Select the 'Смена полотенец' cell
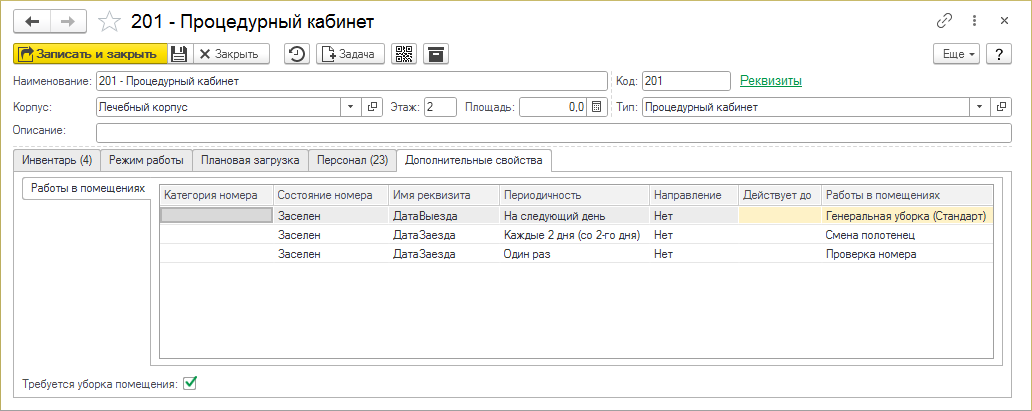Screen dimensions: 1032x411 907,234
